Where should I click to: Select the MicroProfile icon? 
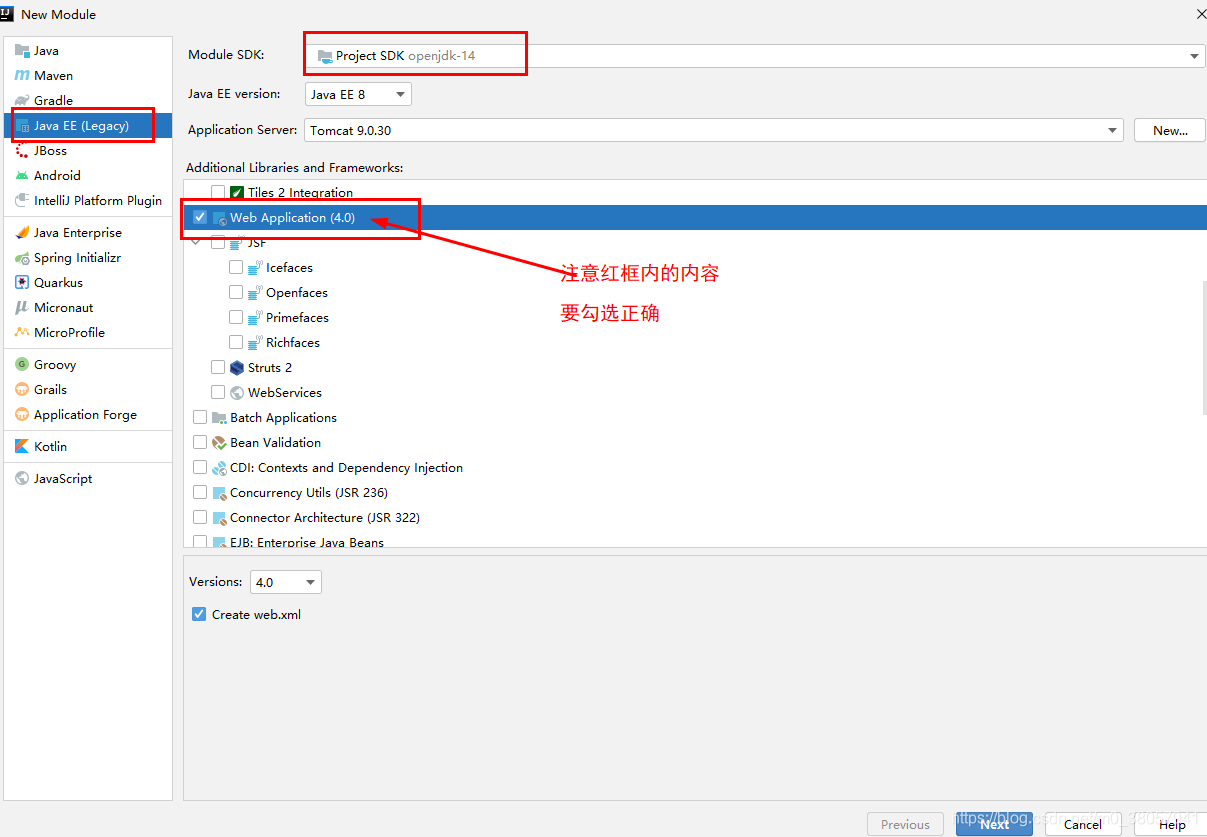[22, 332]
